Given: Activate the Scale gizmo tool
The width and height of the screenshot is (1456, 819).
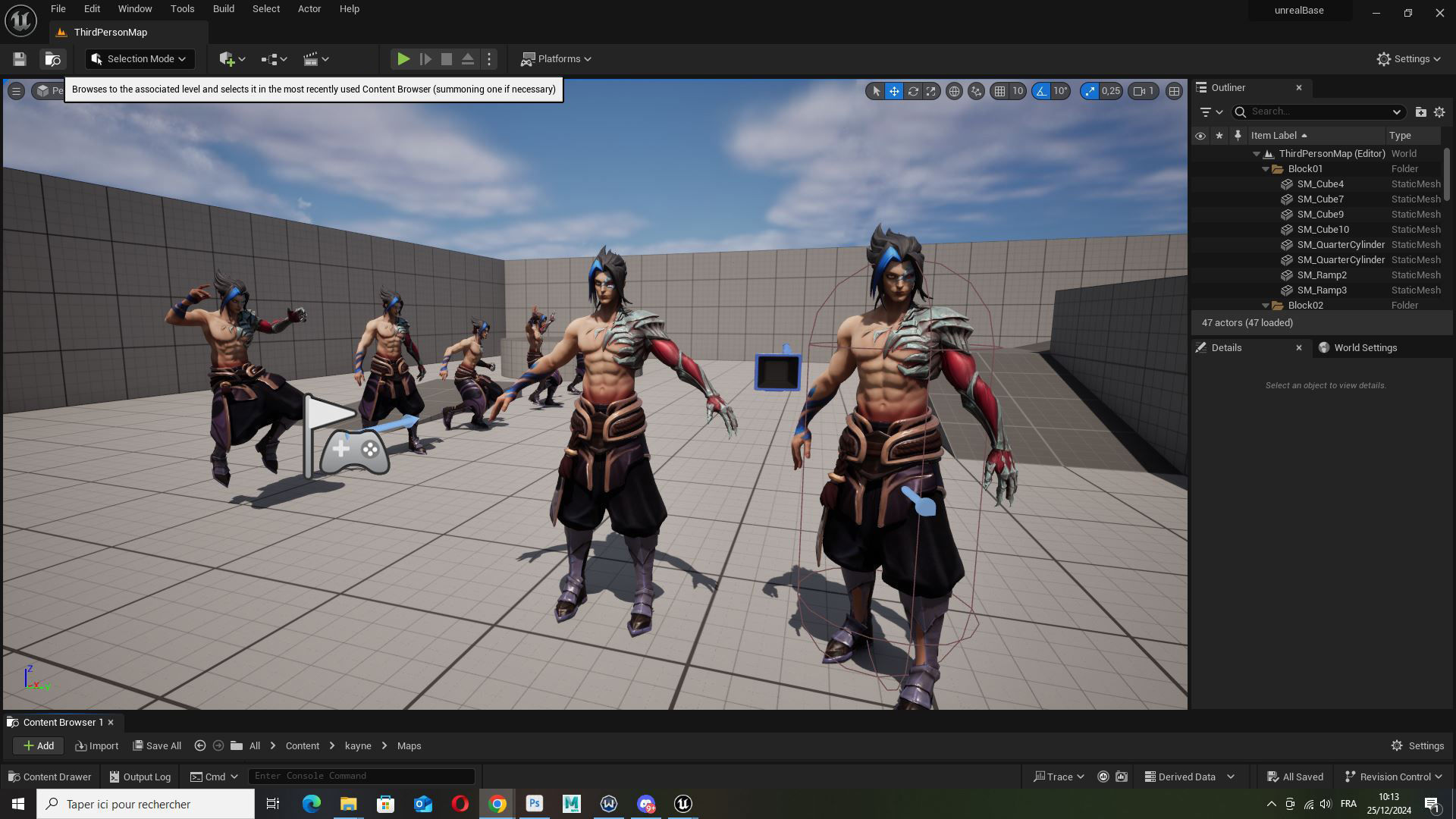Looking at the screenshot, I should pos(931,91).
